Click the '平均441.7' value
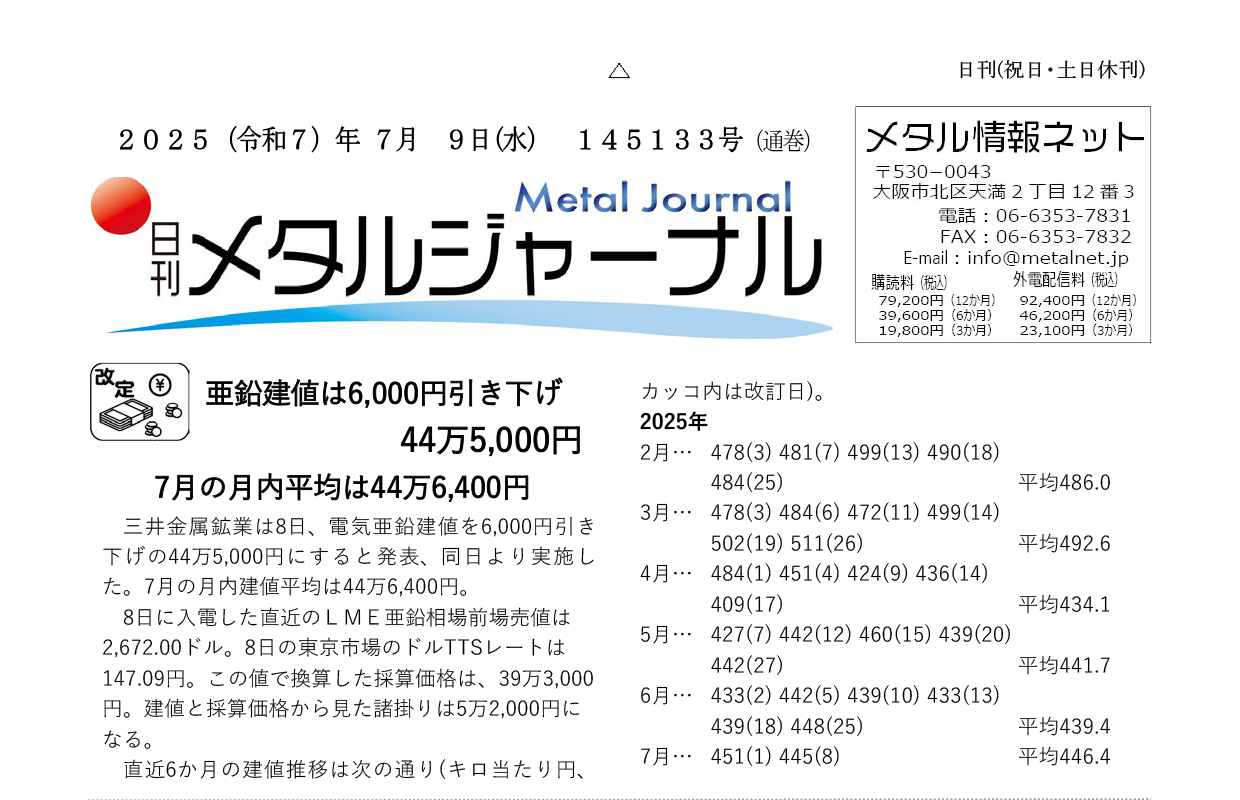The width and height of the screenshot is (1240, 800). pos(1064,666)
